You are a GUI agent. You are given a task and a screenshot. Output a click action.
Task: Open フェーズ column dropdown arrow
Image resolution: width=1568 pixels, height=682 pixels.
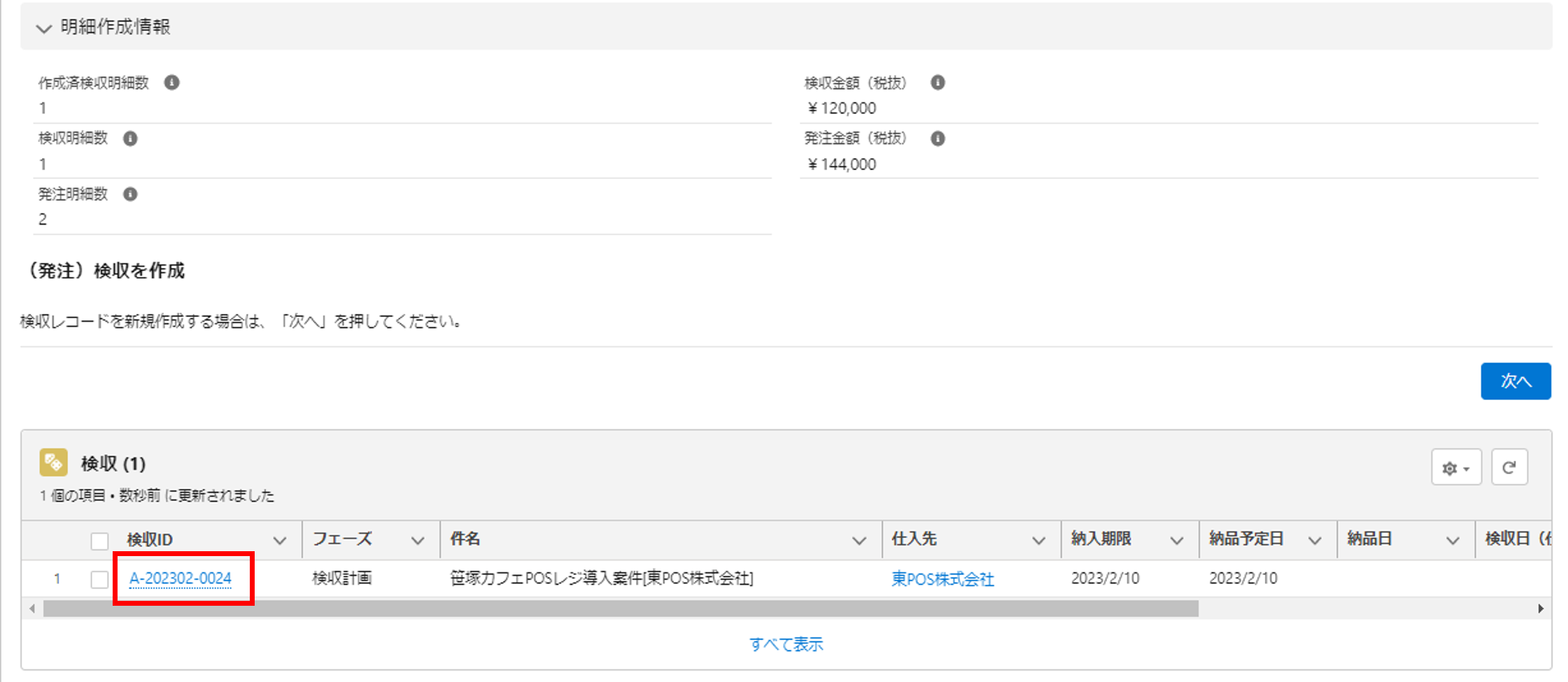tap(418, 540)
